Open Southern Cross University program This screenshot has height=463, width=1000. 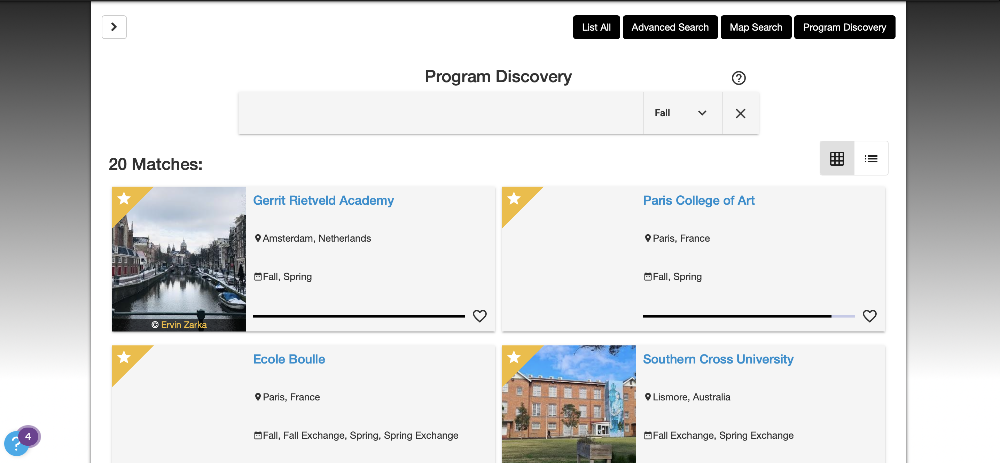coord(718,359)
